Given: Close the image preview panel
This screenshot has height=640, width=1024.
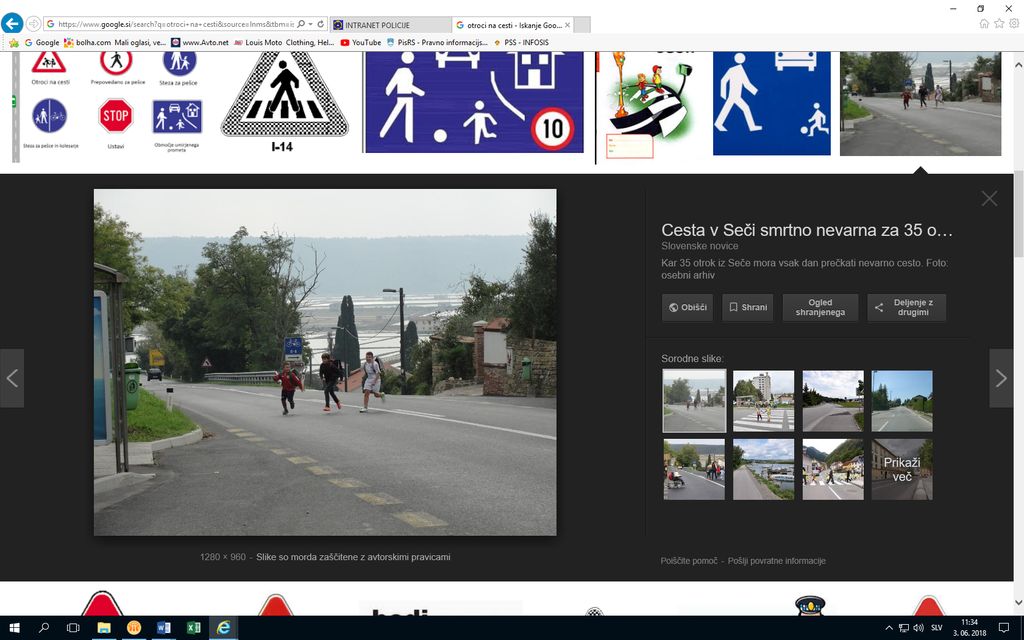Looking at the screenshot, I should pos(989,198).
